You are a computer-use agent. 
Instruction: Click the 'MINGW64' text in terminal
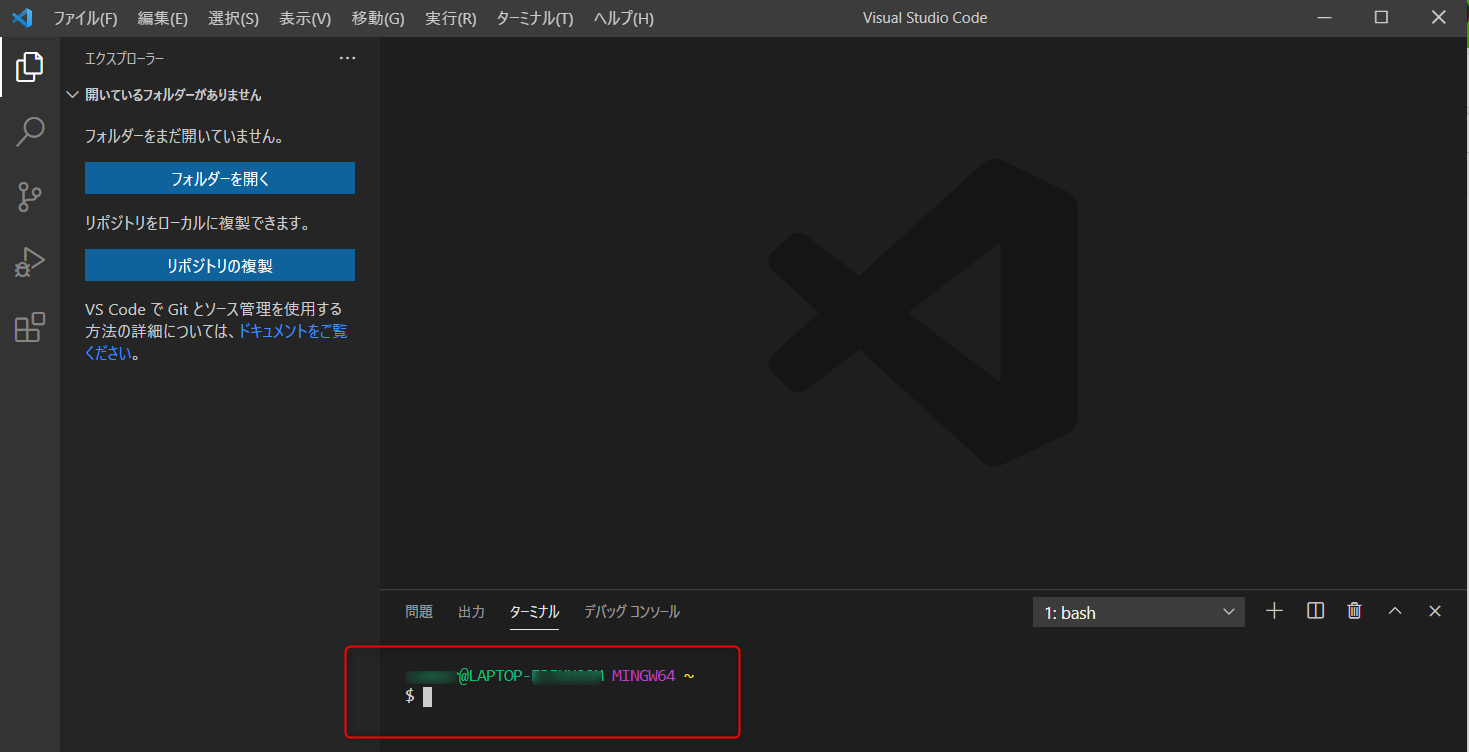tap(644, 675)
